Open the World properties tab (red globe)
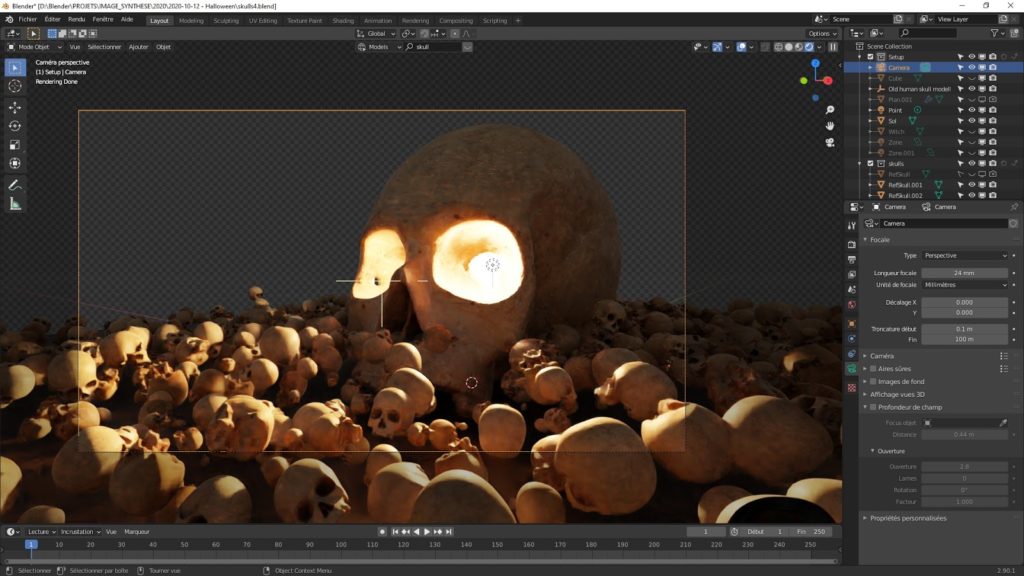The width and height of the screenshot is (1024, 576). point(852,304)
